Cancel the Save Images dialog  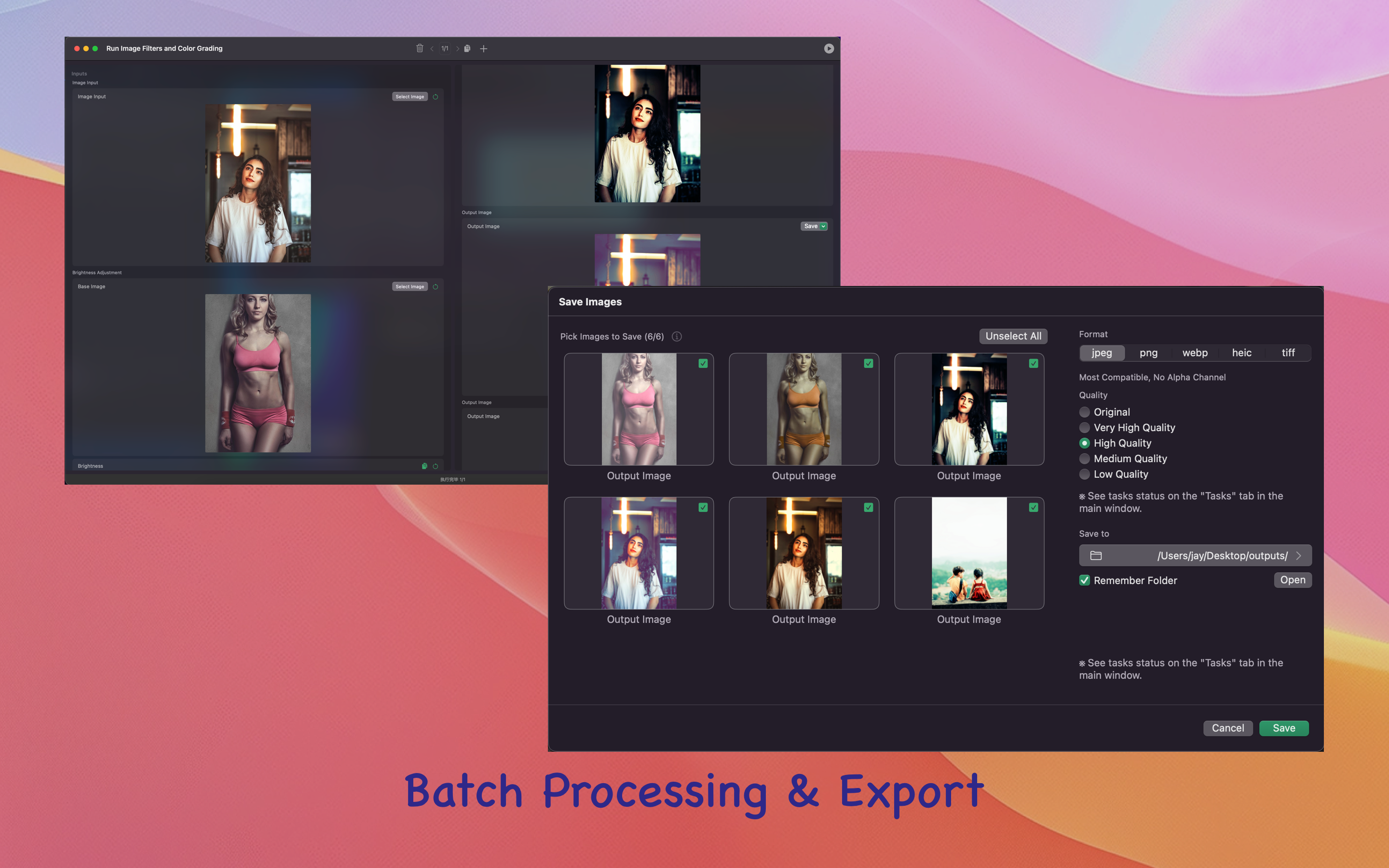[1228, 728]
